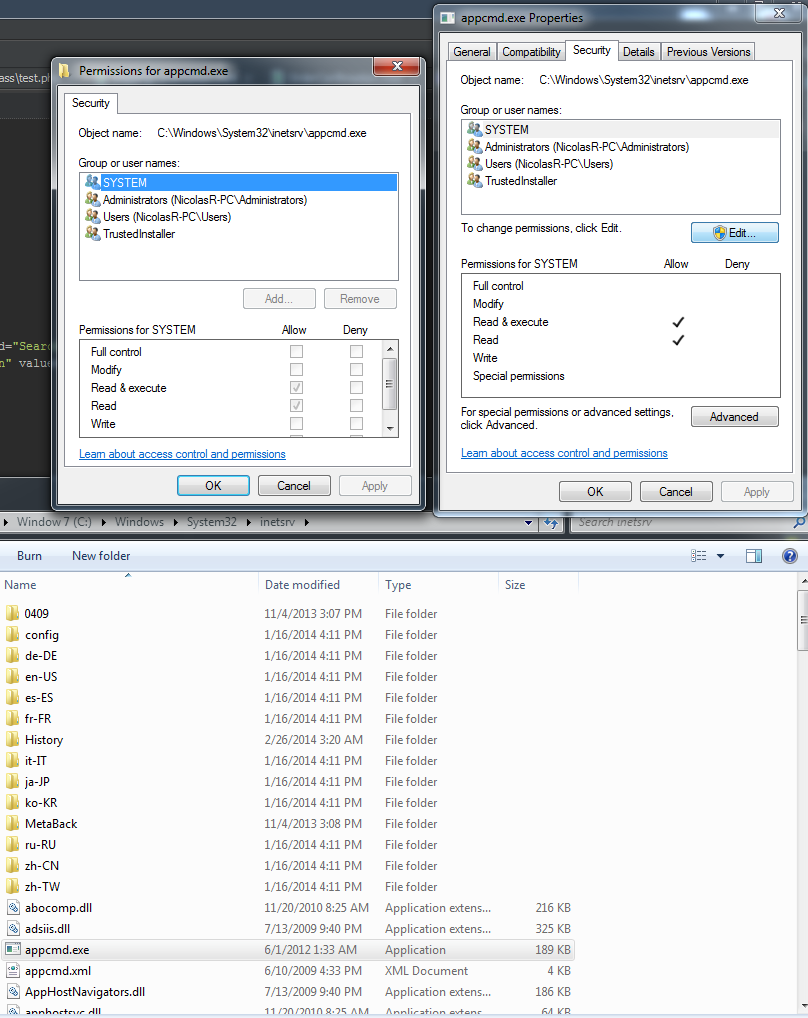Select TrustedInstaller icon in Permissions dialog
This screenshot has height=1018, width=808.
pos(93,233)
